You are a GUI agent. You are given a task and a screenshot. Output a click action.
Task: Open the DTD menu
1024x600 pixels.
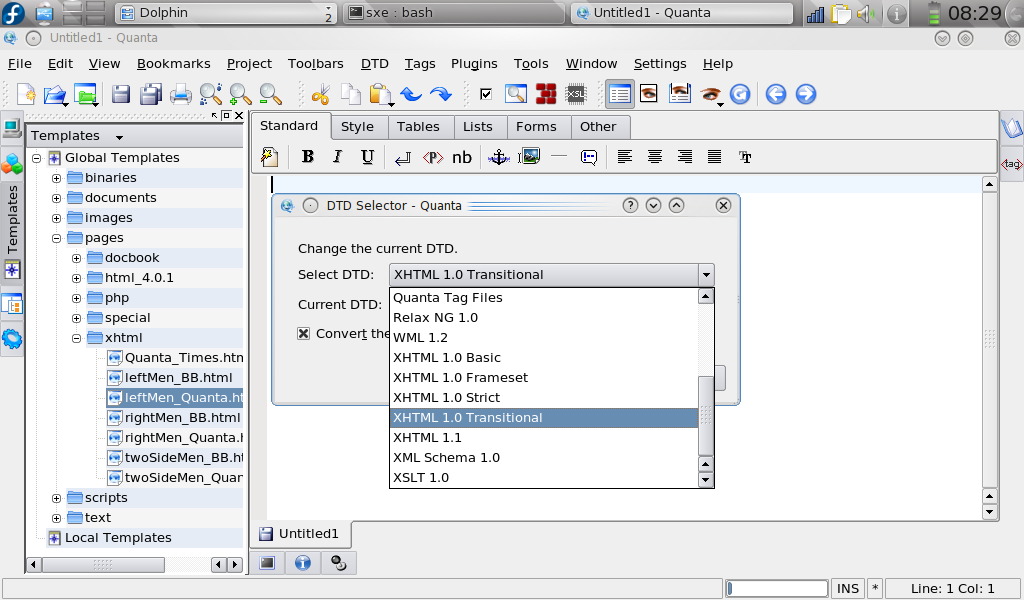pyautogui.click(x=375, y=64)
